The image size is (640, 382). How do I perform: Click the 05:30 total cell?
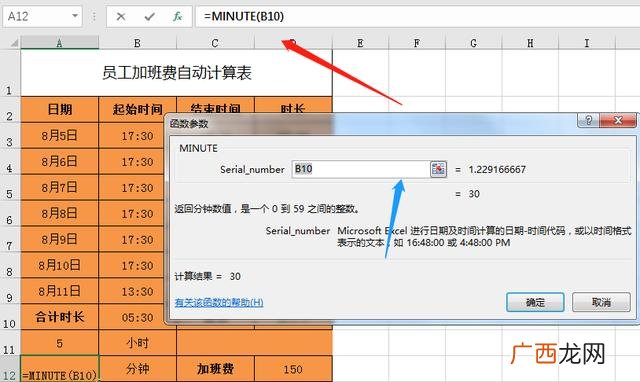click(132, 317)
